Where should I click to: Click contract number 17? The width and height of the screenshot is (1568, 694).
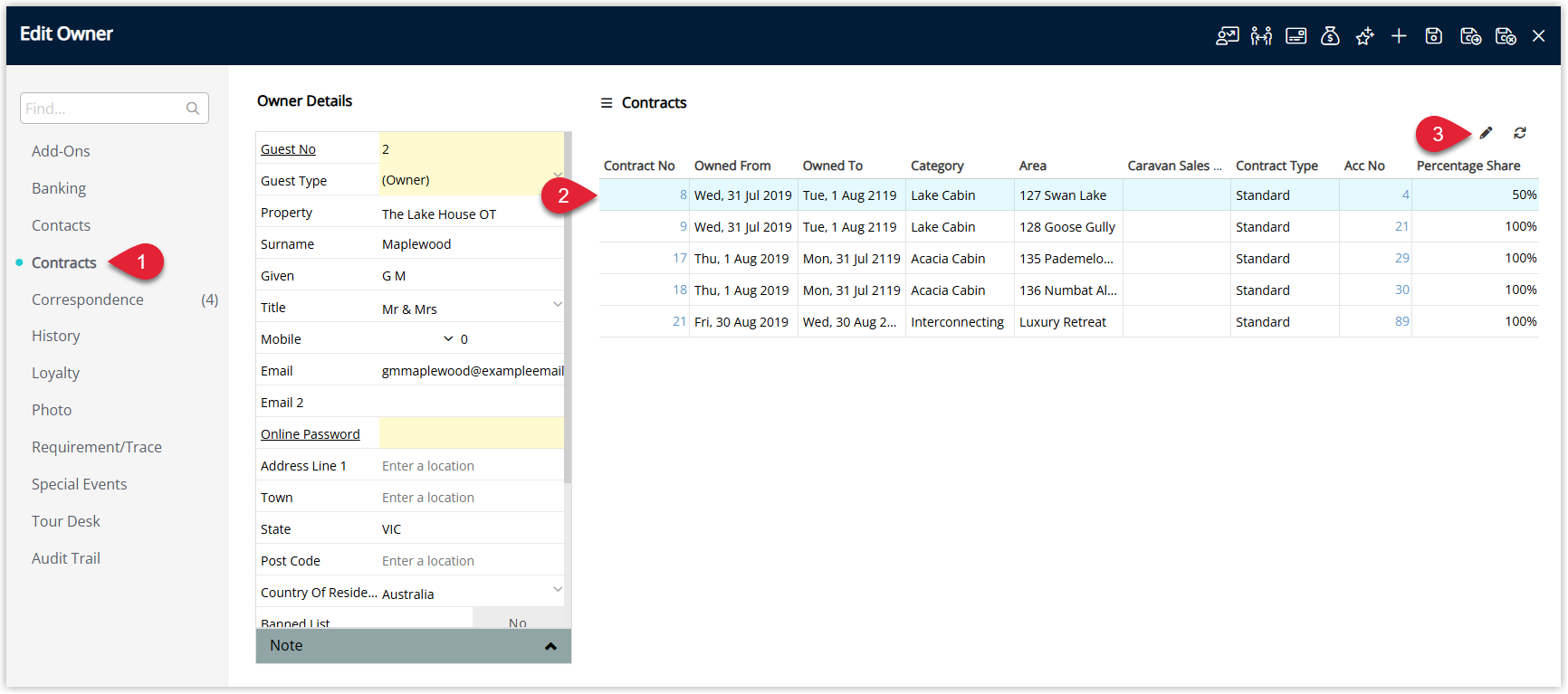click(680, 258)
